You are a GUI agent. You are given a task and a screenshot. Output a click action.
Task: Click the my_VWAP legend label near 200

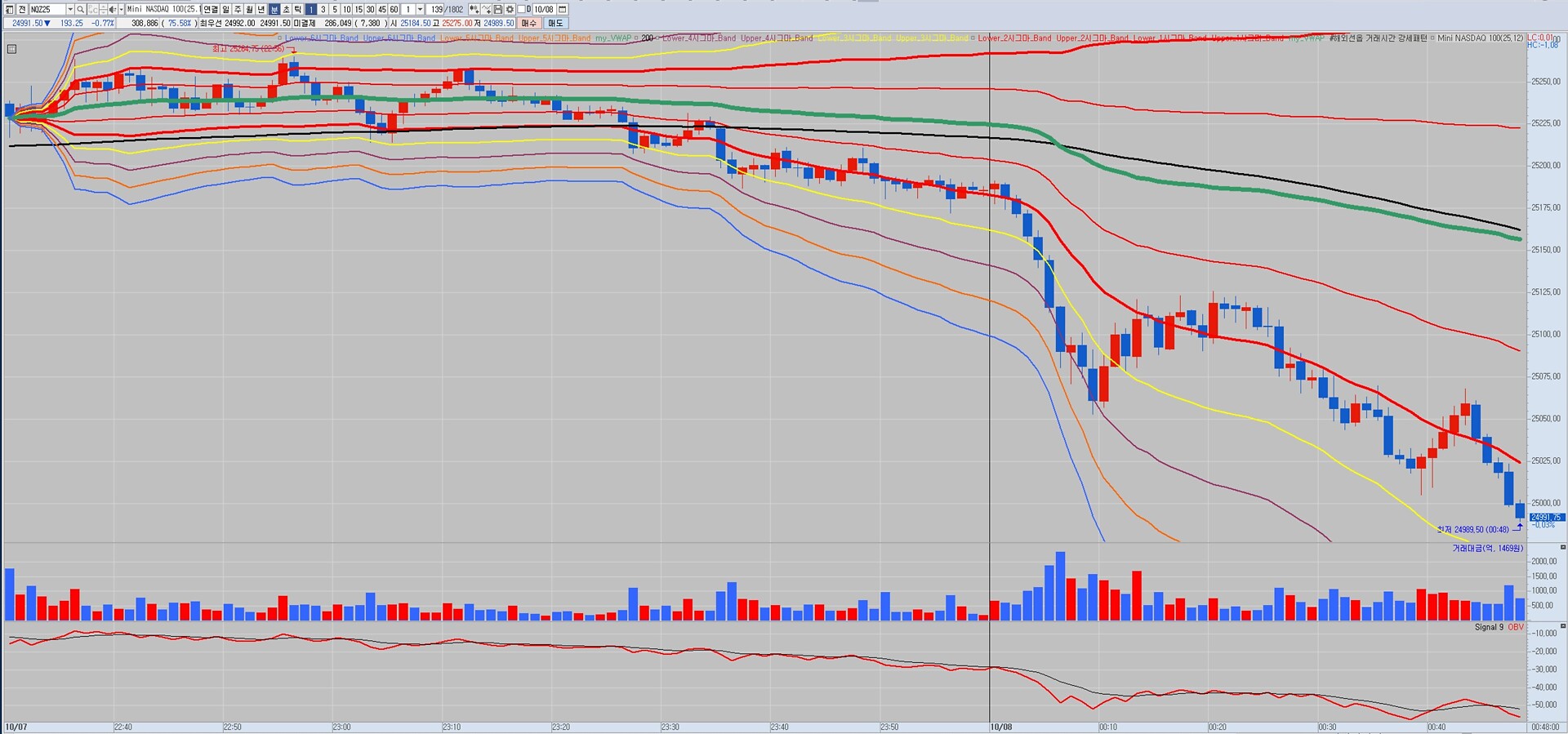click(x=612, y=38)
